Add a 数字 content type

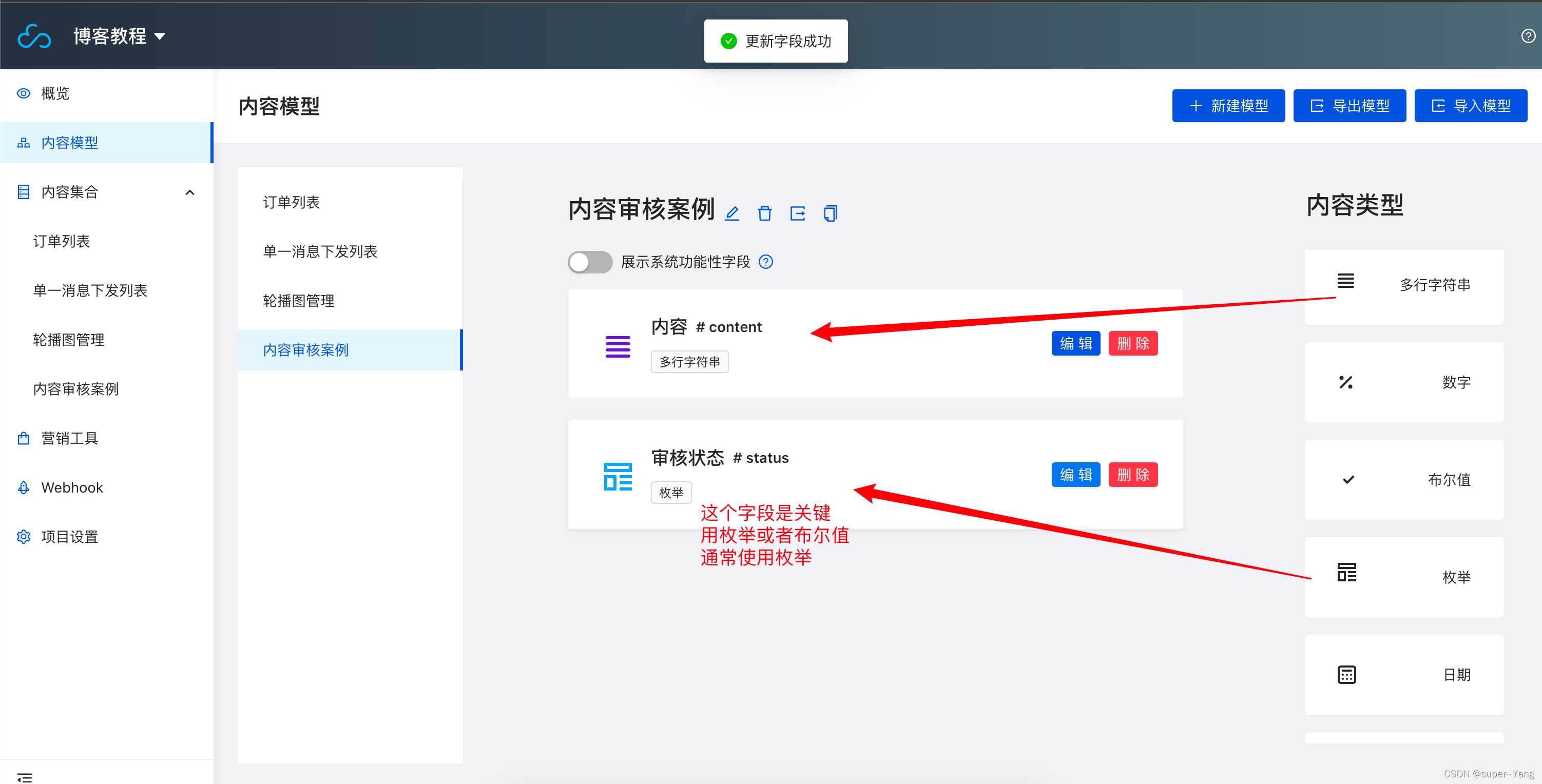coord(1404,382)
